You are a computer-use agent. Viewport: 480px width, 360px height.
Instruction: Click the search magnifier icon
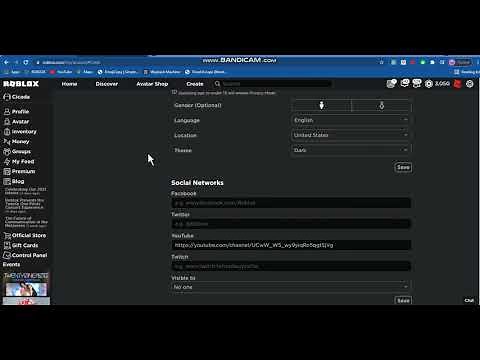[x=217, y=84]
